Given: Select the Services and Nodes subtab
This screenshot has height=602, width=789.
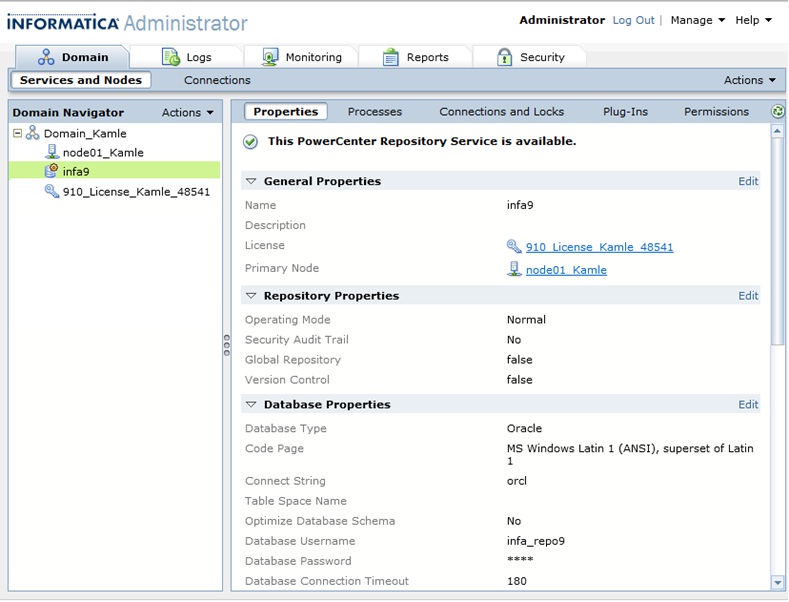Looking at the screenshot, I should click(x=81, y=80).
